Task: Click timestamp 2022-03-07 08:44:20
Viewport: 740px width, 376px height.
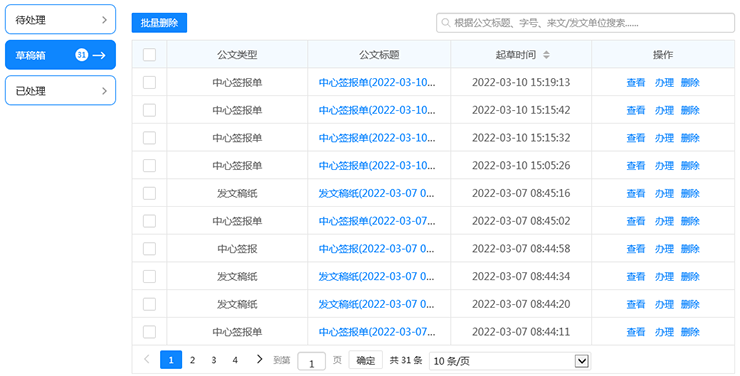Action: [521, 304]
